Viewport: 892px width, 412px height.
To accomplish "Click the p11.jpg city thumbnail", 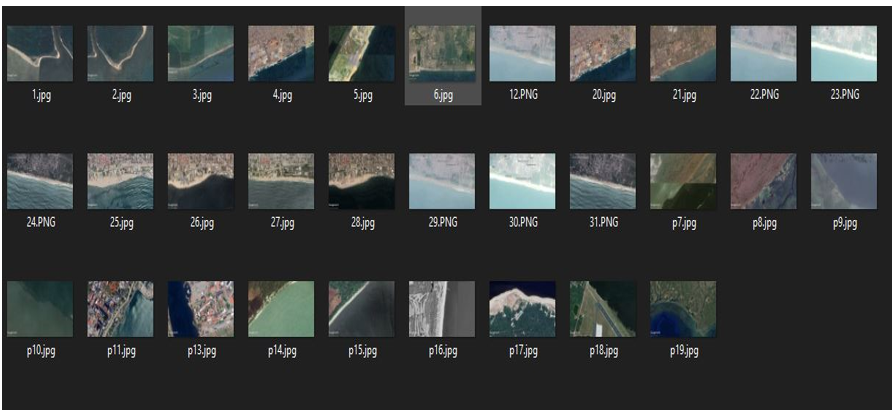I will (120, 309).
